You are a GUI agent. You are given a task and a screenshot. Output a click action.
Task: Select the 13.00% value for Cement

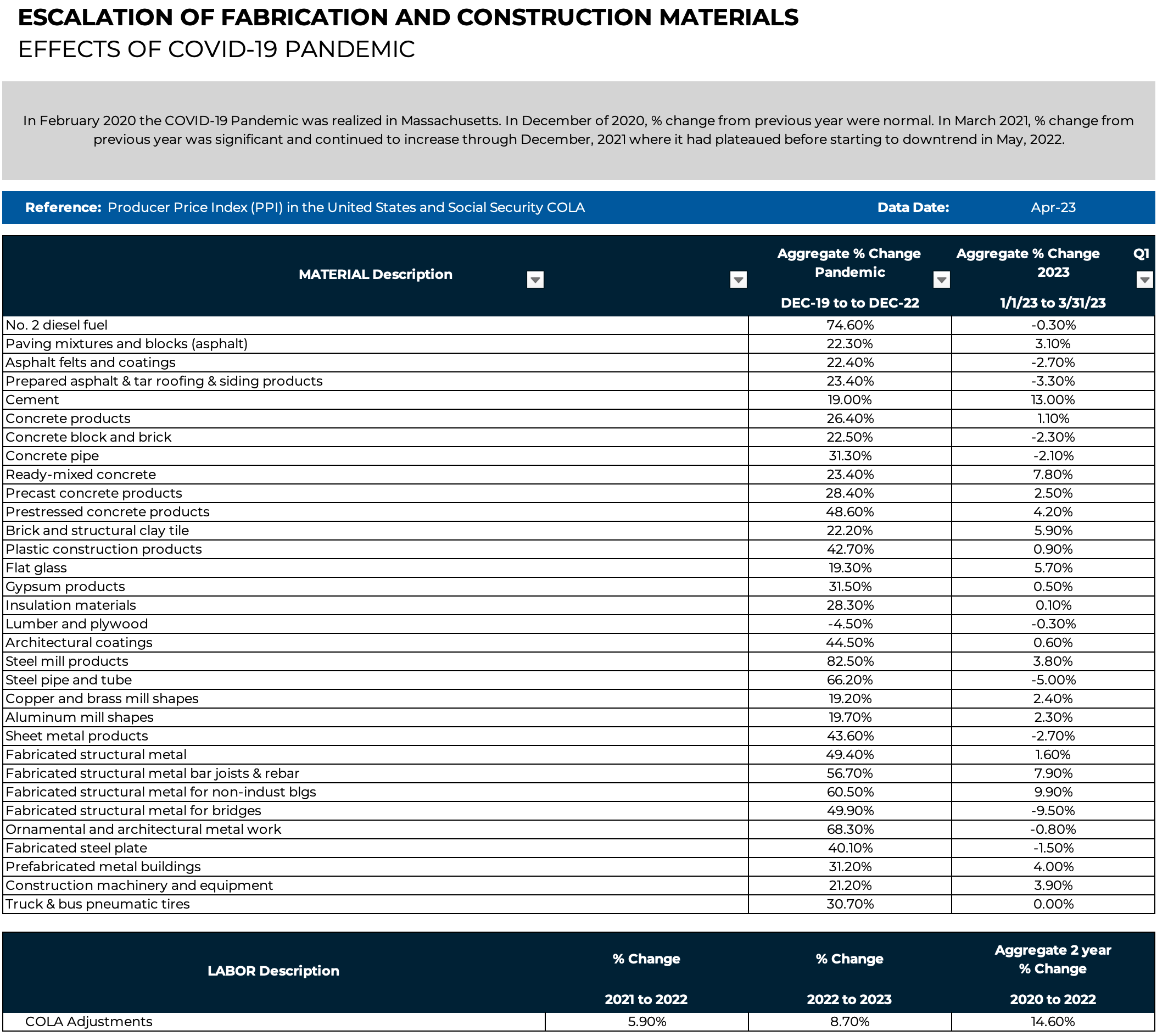pos(1053,399)
